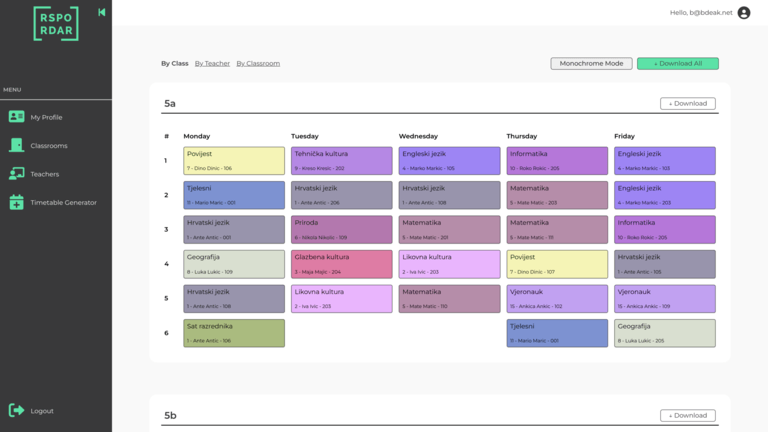Click Thursday period 2 Matematika card
This screenshot has height=432, width=768.
pyautogui.click(x=557, y=195)
